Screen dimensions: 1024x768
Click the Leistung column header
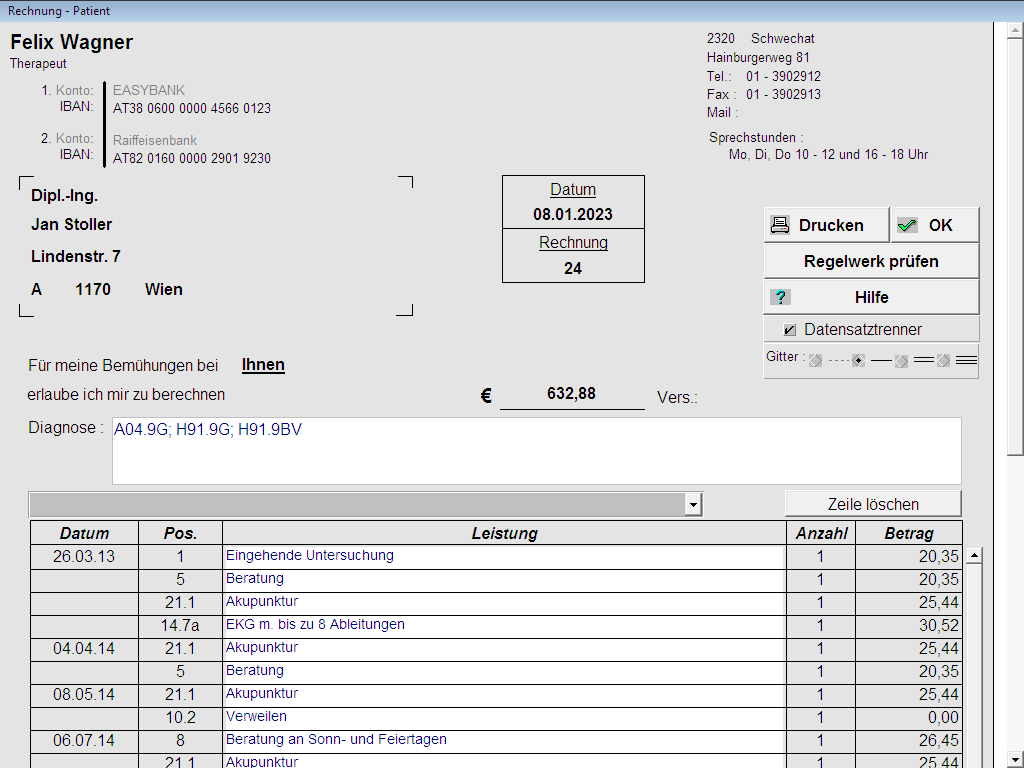click(x=504, y=533)
